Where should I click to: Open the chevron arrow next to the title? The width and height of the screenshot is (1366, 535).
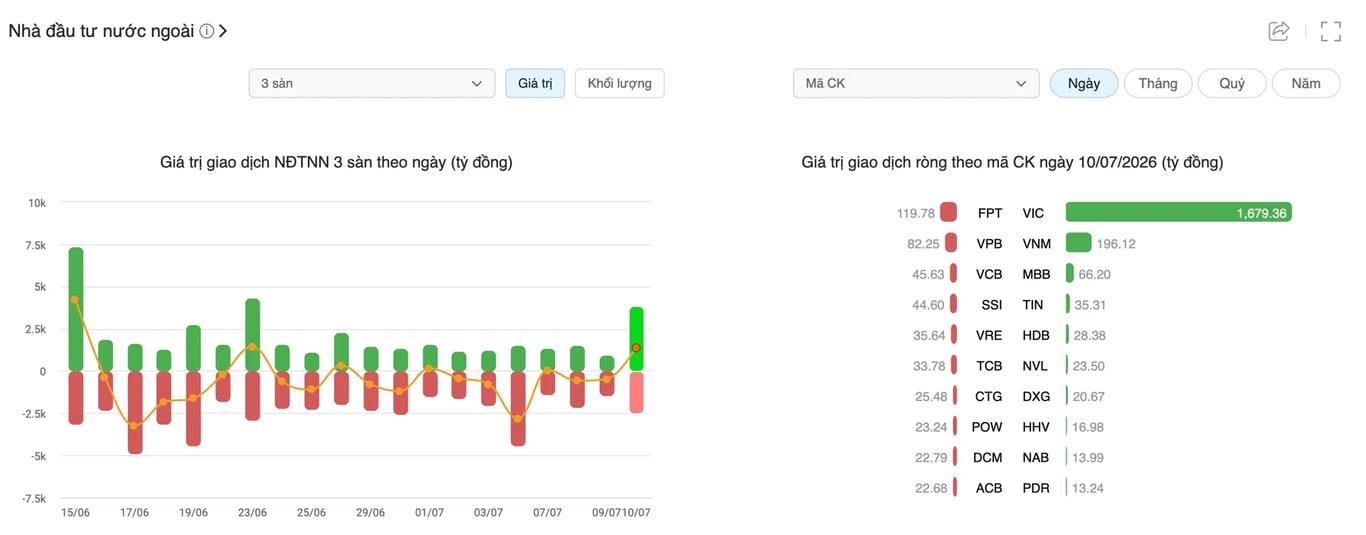223,31
